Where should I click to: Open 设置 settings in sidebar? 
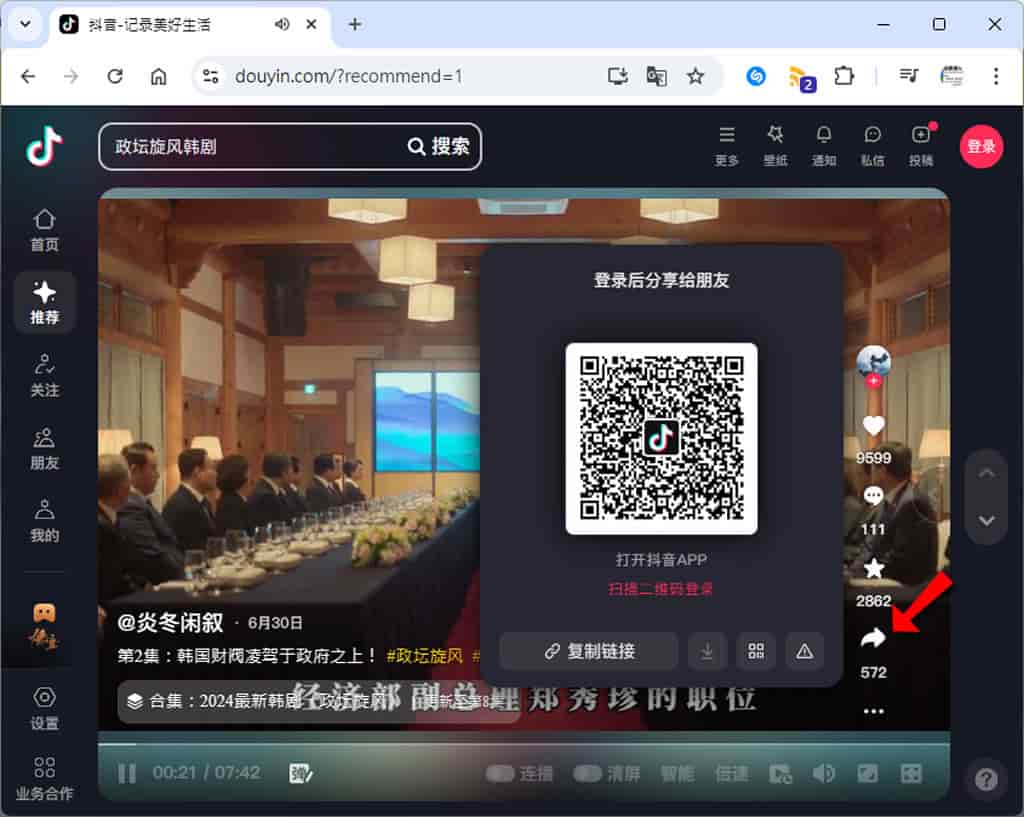tap(44, 708)
